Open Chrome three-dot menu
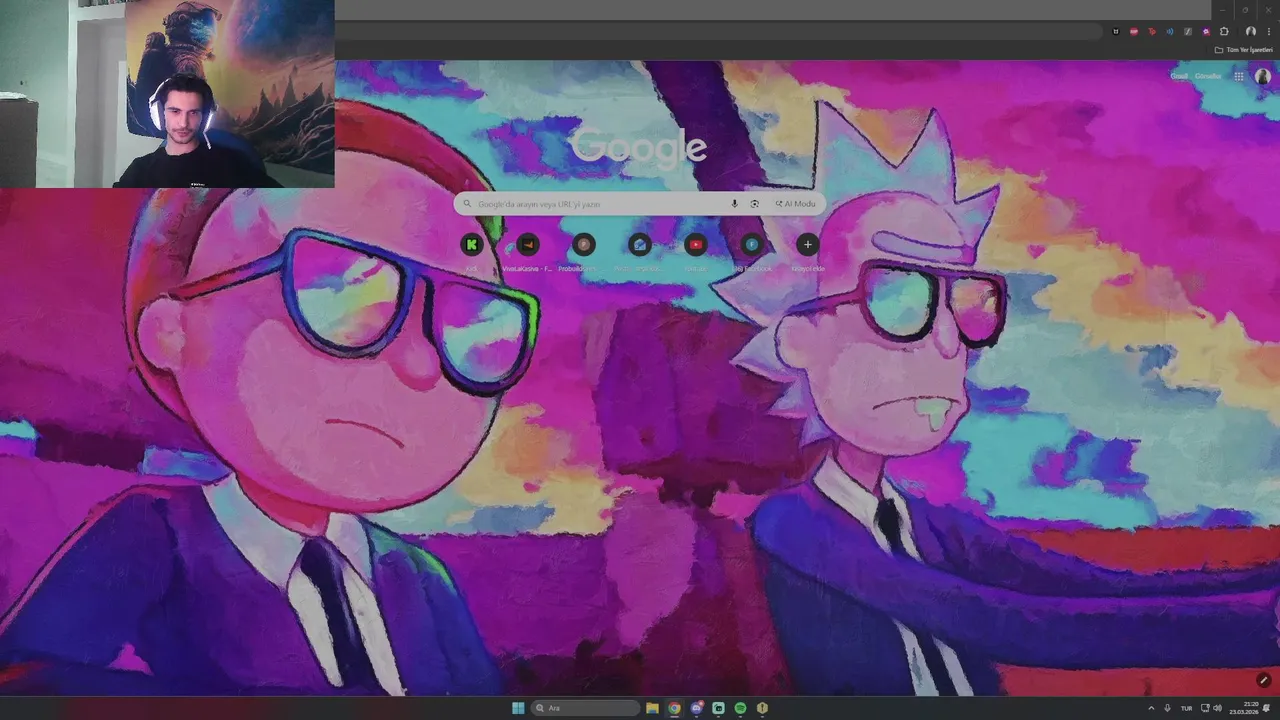 pyautogui.click(x=1269, y=32)
